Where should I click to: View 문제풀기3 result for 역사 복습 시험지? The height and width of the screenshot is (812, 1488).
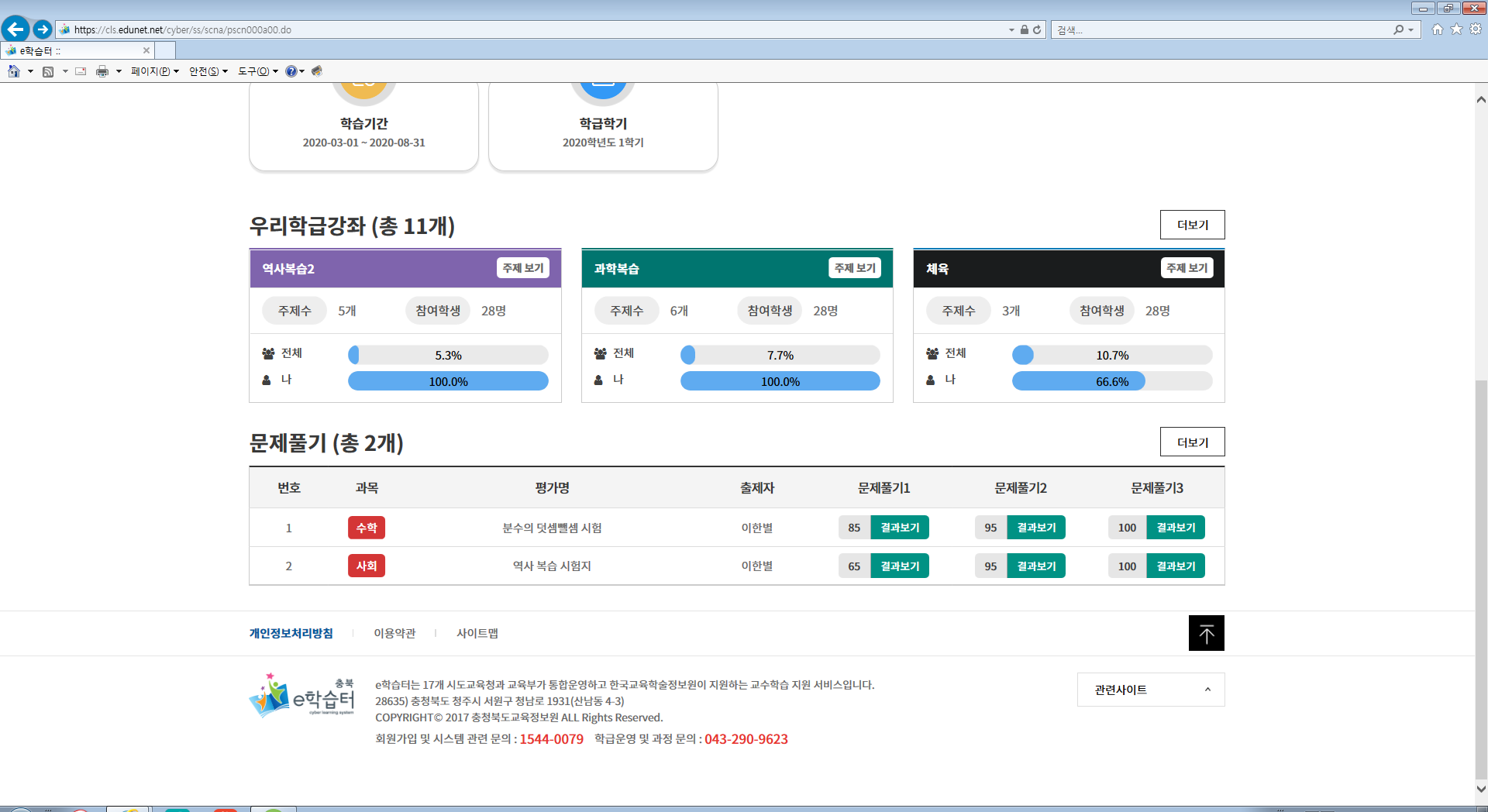(x=1176, y=566)
